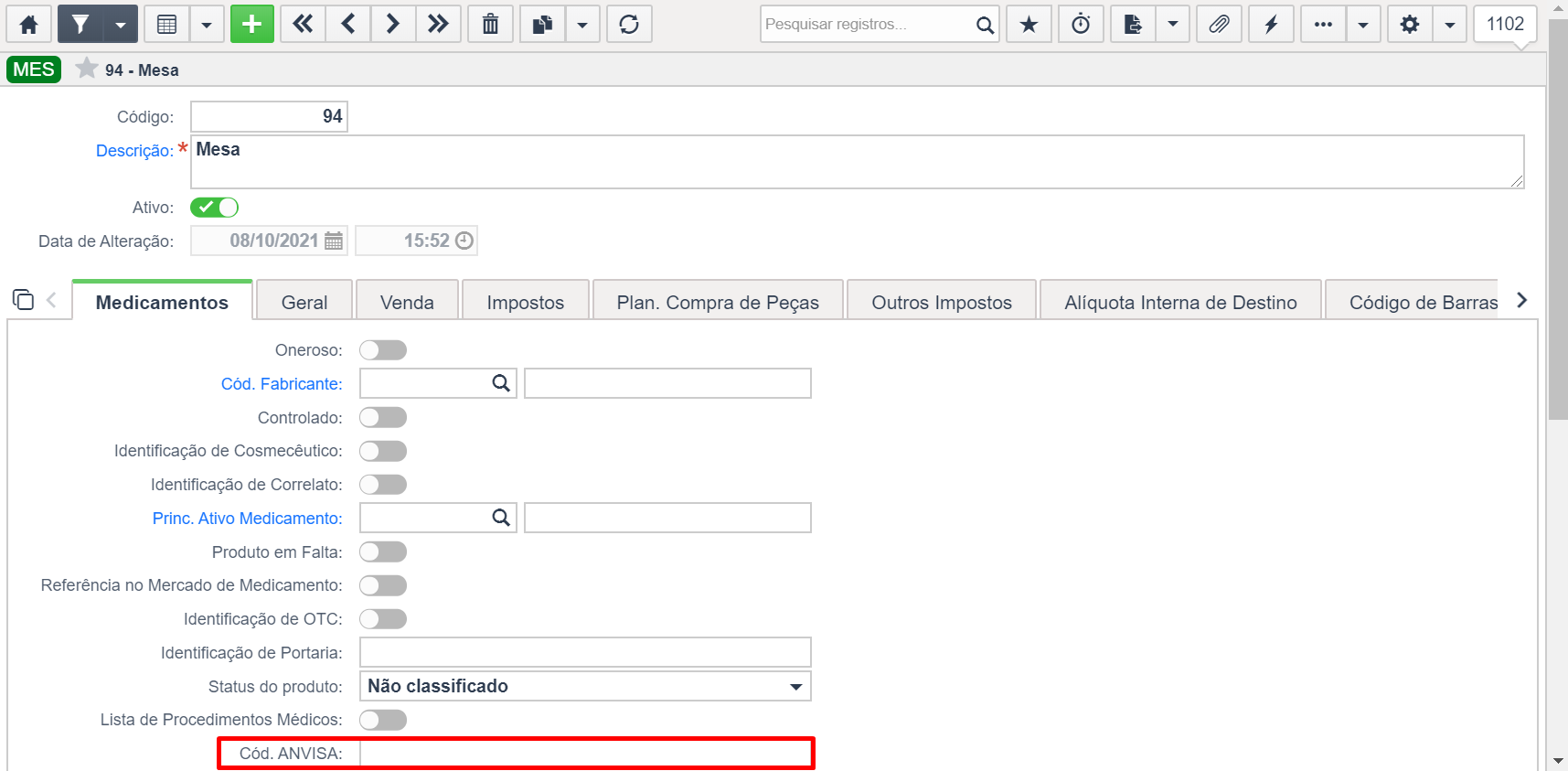This screenshot has height=771, width=1568.
Task: Refresh the record with reload icon
Action: coord(629,24)
